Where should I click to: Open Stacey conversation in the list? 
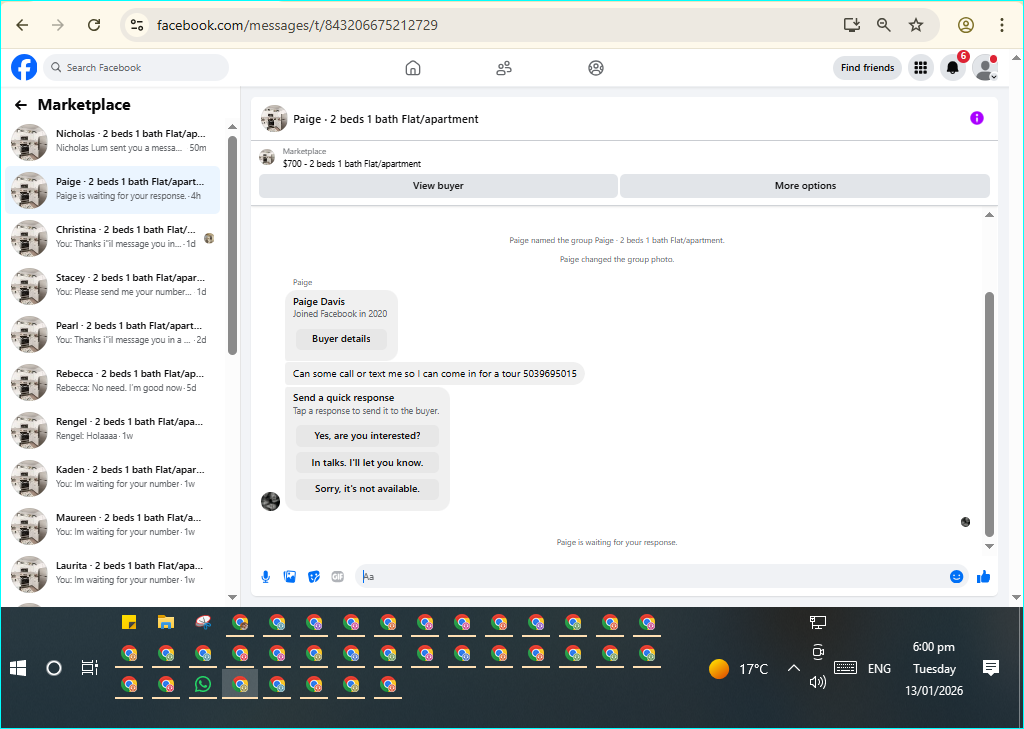coord(113,286)
